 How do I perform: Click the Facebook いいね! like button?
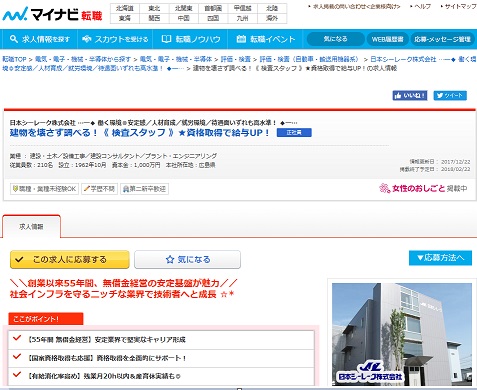(x=410, y=96)
